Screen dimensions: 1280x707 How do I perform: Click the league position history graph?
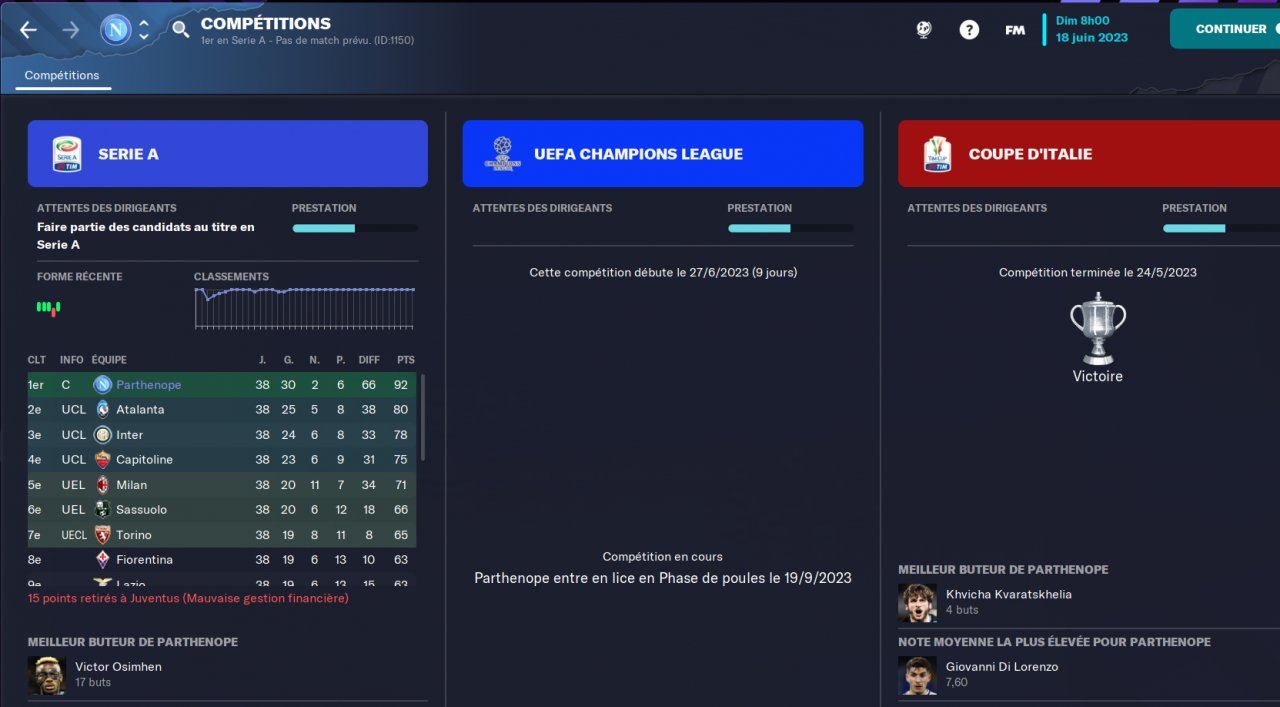[304, 307]
